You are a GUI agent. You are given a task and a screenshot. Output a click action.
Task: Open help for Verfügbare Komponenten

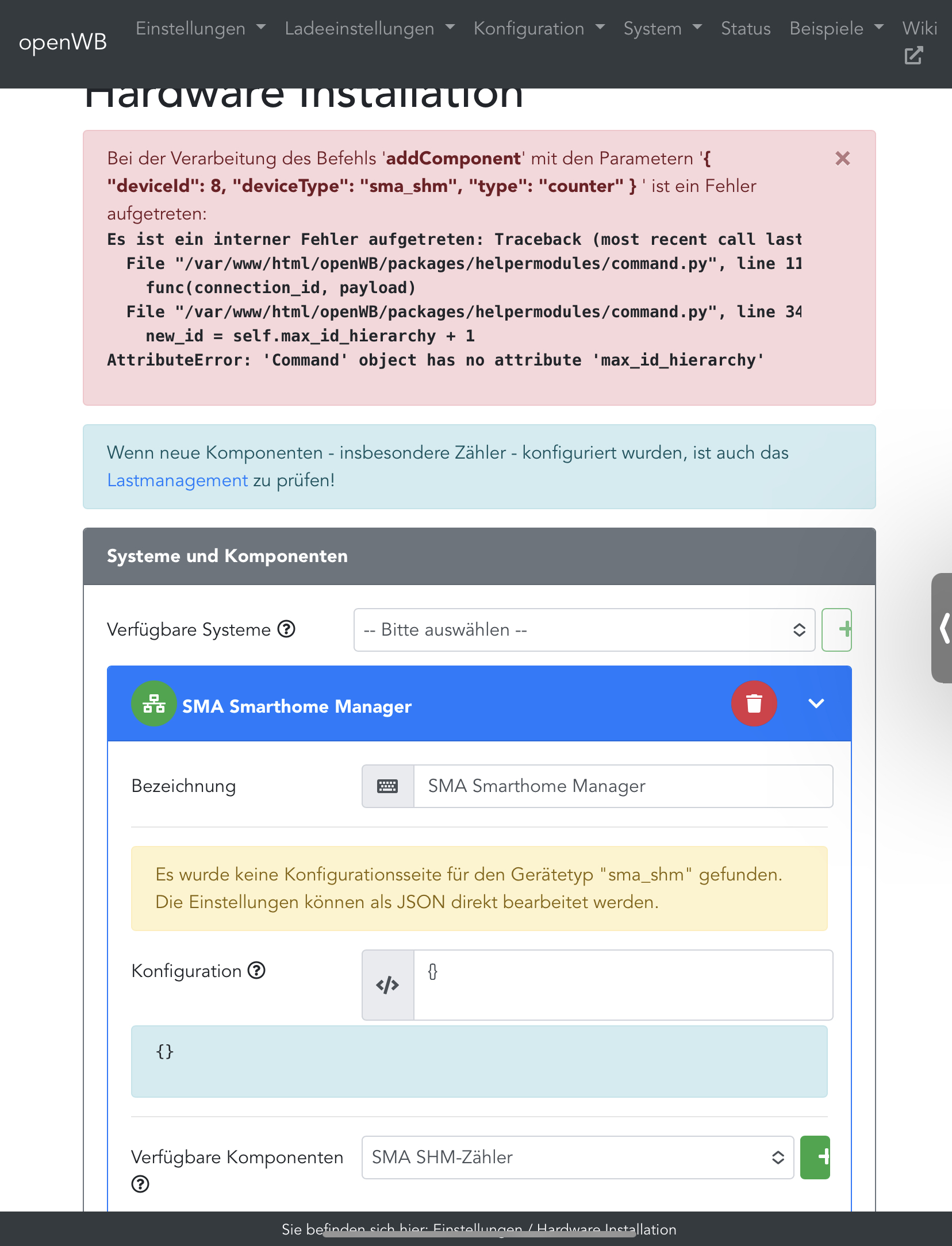(x=140, y=1184)
